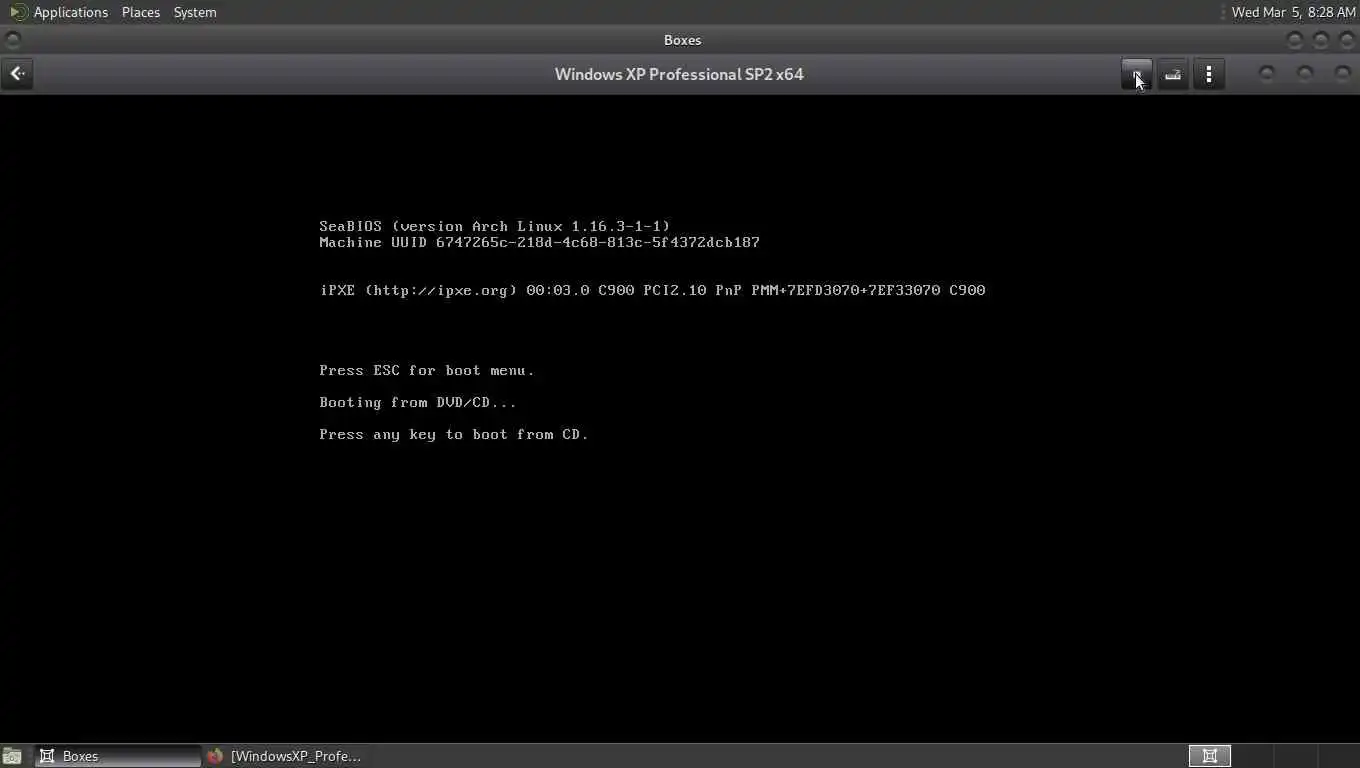
Task: Select the active workspace in the workspace switcher
Action: tap(1210, 756)
